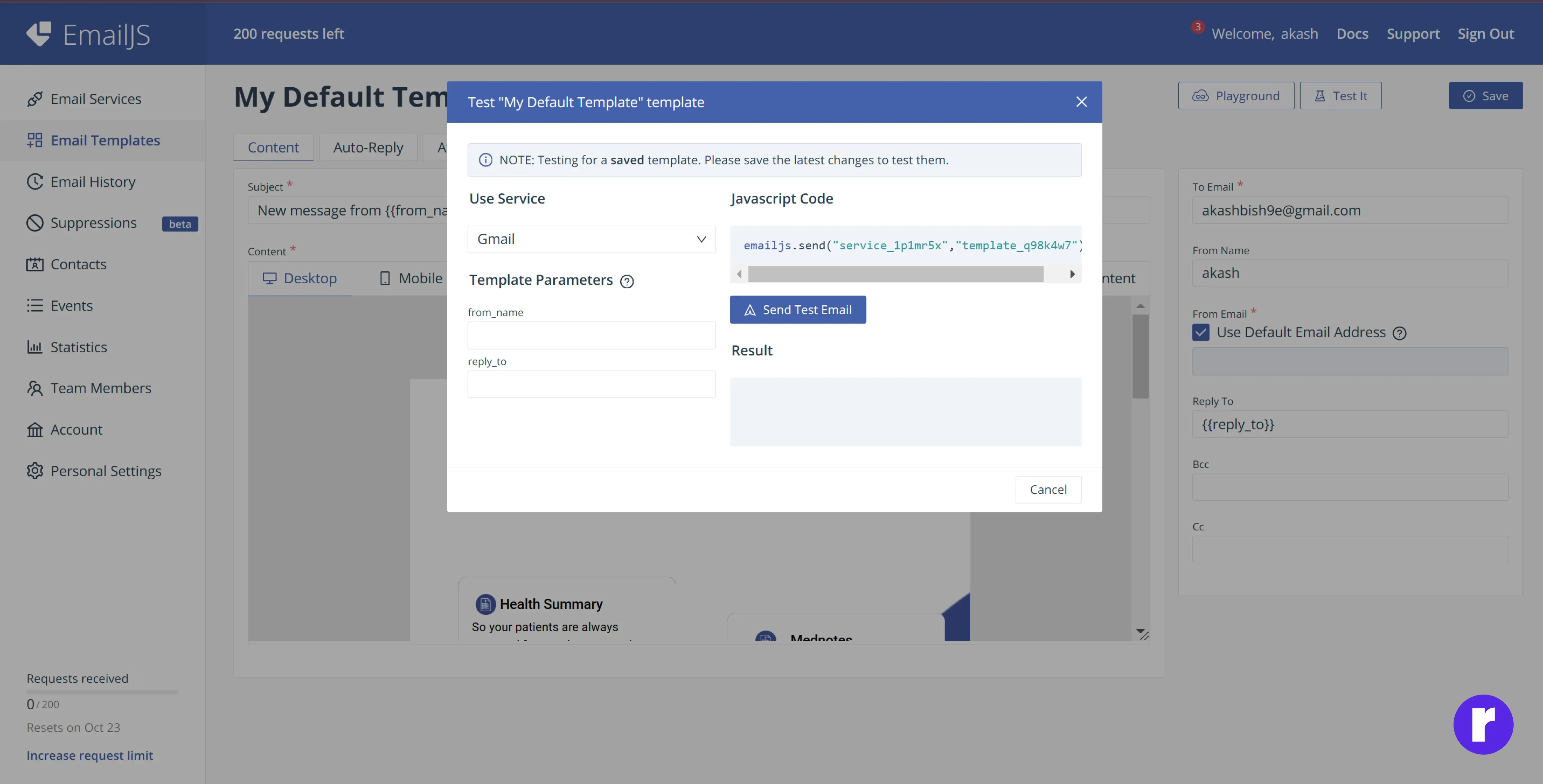
Task: Click Sign Out
Action: coord(1485,34)
